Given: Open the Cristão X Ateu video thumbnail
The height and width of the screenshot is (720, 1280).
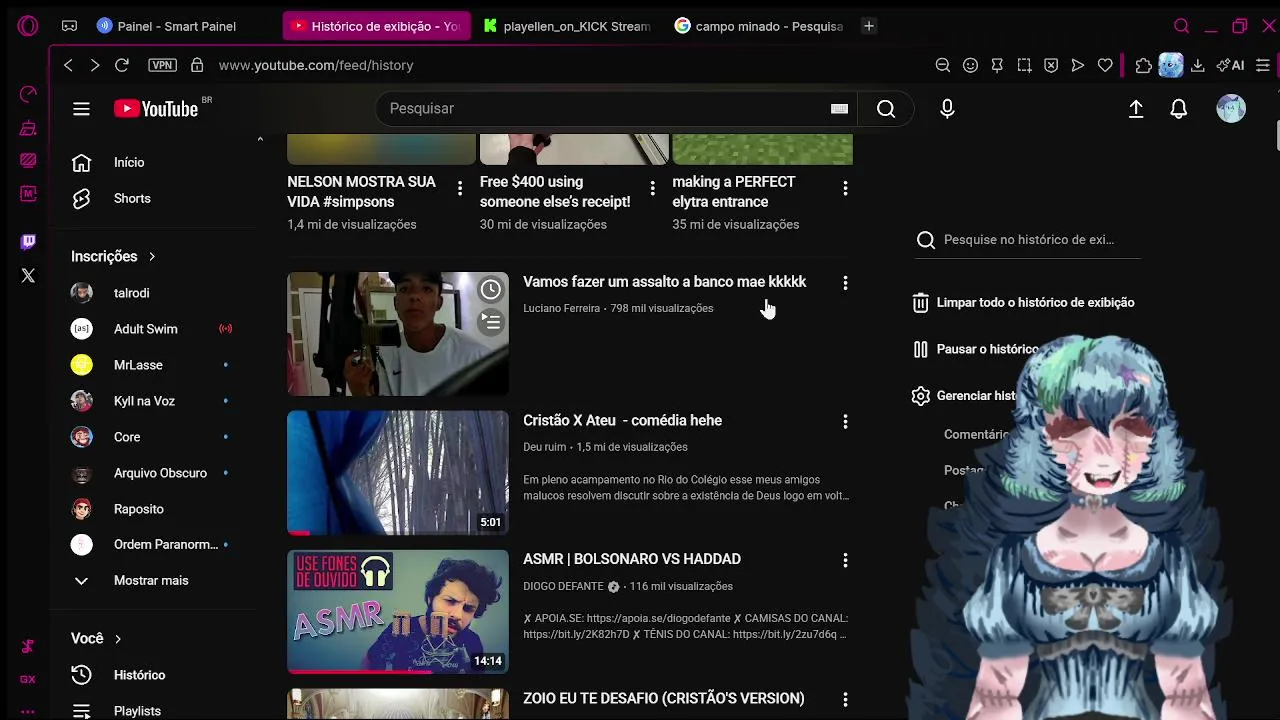Looking at the screenshot, I should click(398, 473).
